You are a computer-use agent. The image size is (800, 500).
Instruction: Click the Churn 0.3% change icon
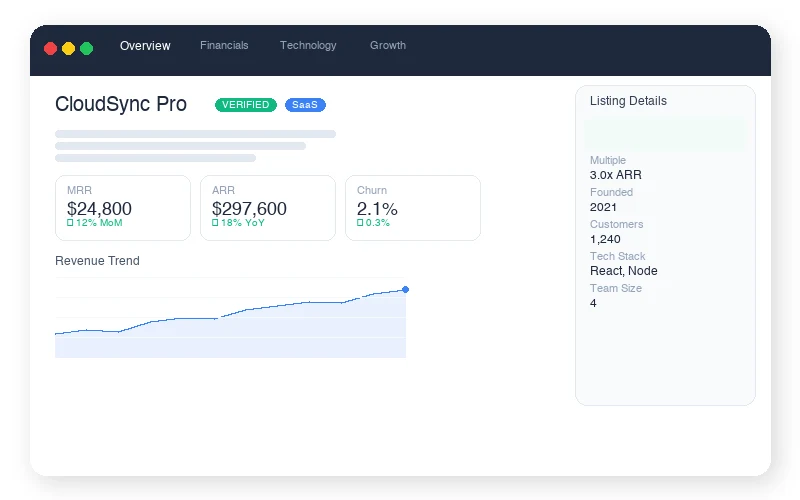pos(360,223)
